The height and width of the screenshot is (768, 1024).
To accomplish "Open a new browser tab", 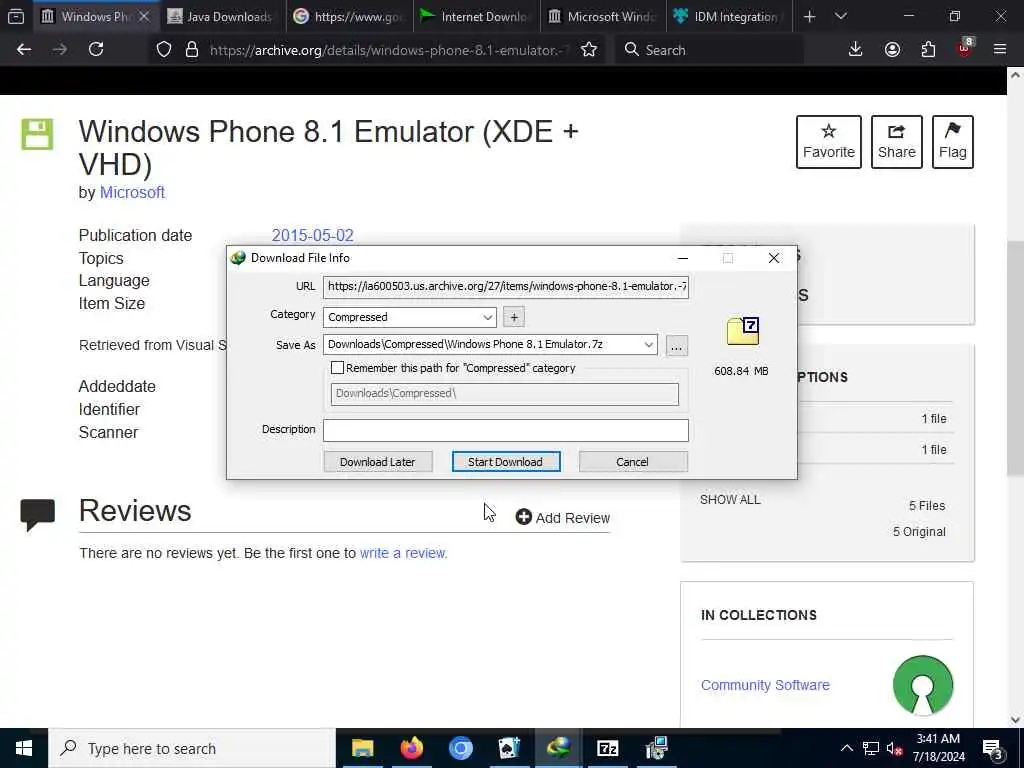I will [809, 16].
